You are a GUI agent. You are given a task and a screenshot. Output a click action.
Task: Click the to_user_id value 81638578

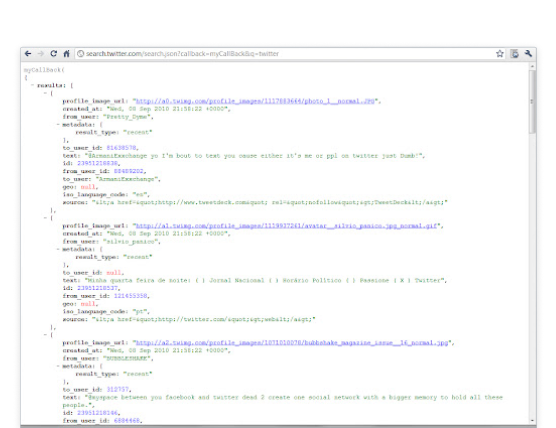pyautogui.click(x=121, y=148)
